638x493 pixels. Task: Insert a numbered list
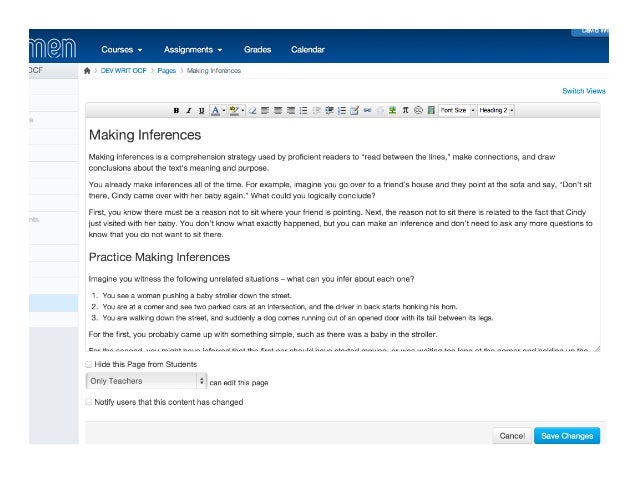(342, 110)
